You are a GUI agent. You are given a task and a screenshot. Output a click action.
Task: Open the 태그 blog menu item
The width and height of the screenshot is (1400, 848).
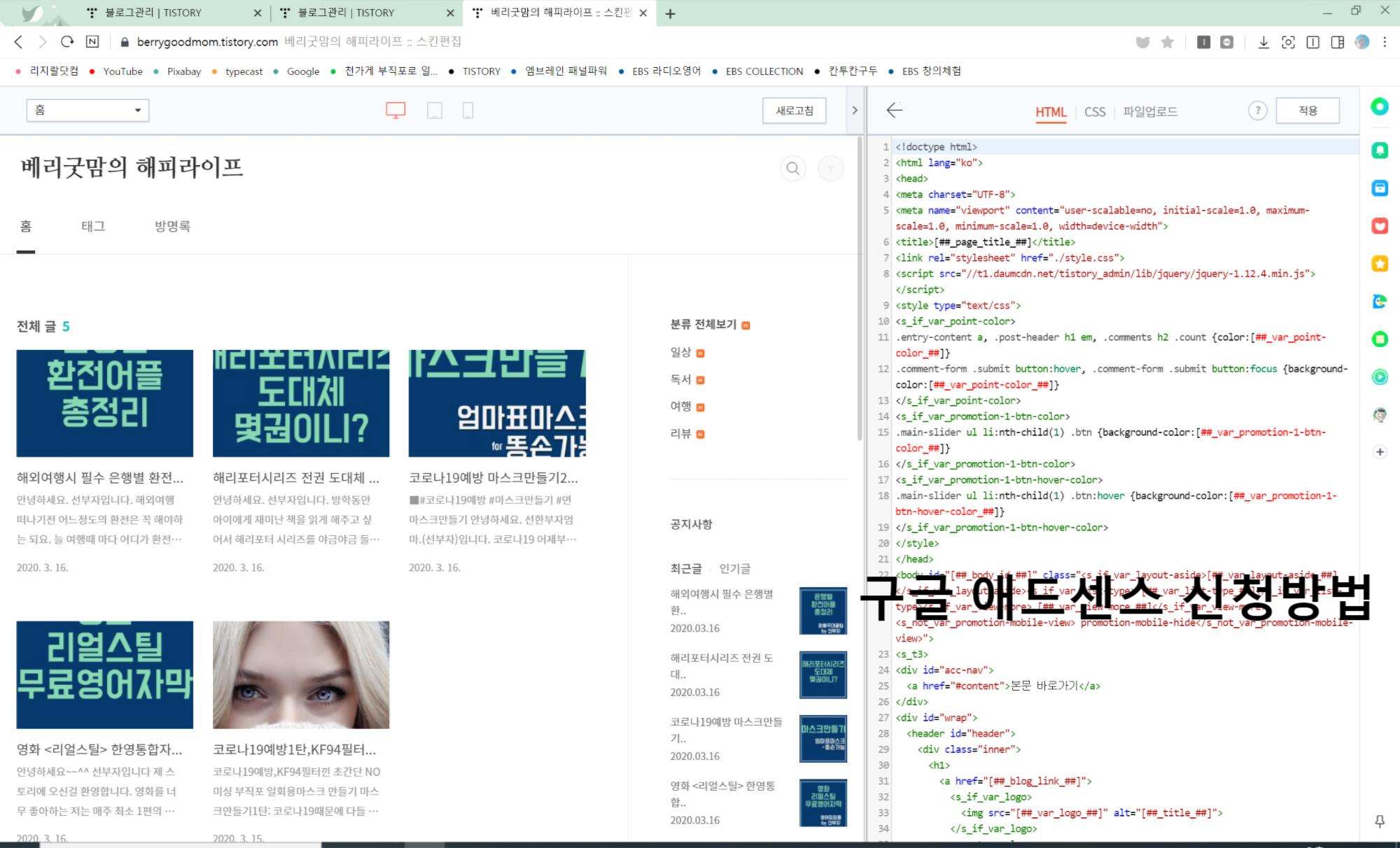coord(93,226)
